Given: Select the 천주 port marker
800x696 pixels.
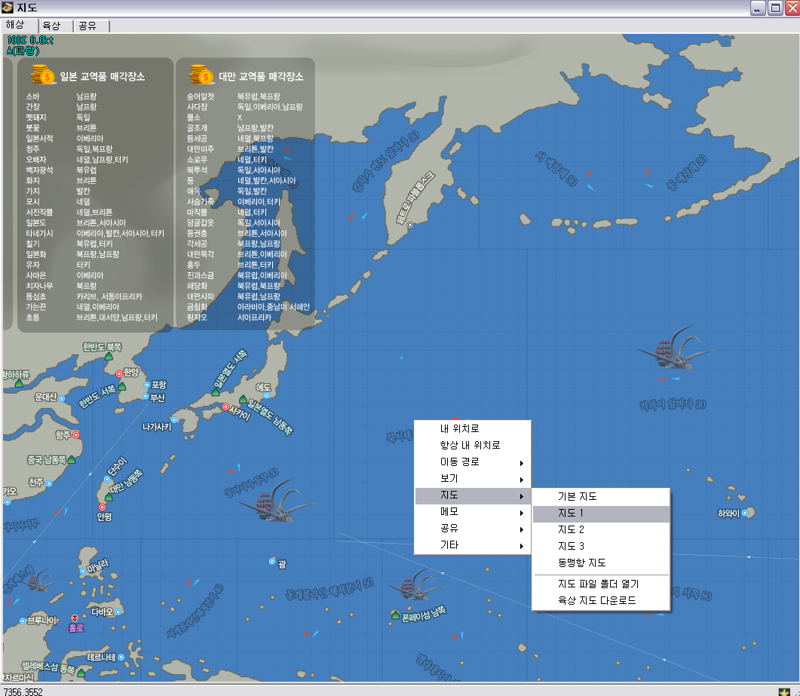Looking at the screenshot, I should click(49, 483).
